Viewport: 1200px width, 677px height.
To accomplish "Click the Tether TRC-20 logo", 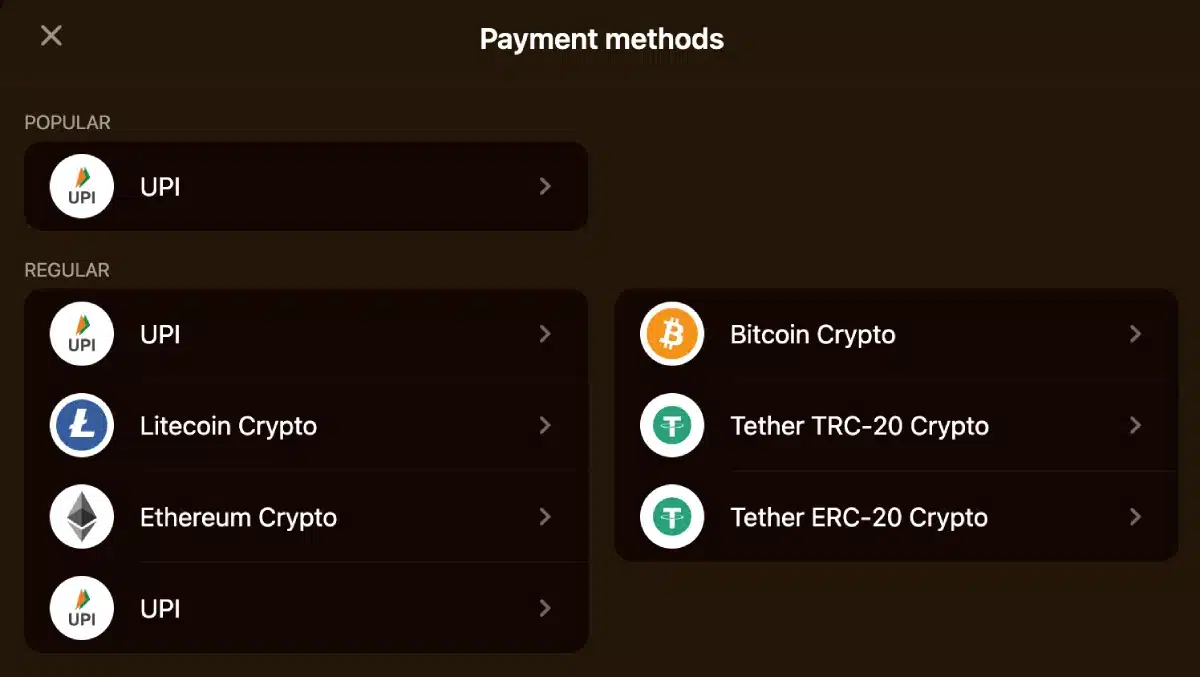I will tap(672, 426).
